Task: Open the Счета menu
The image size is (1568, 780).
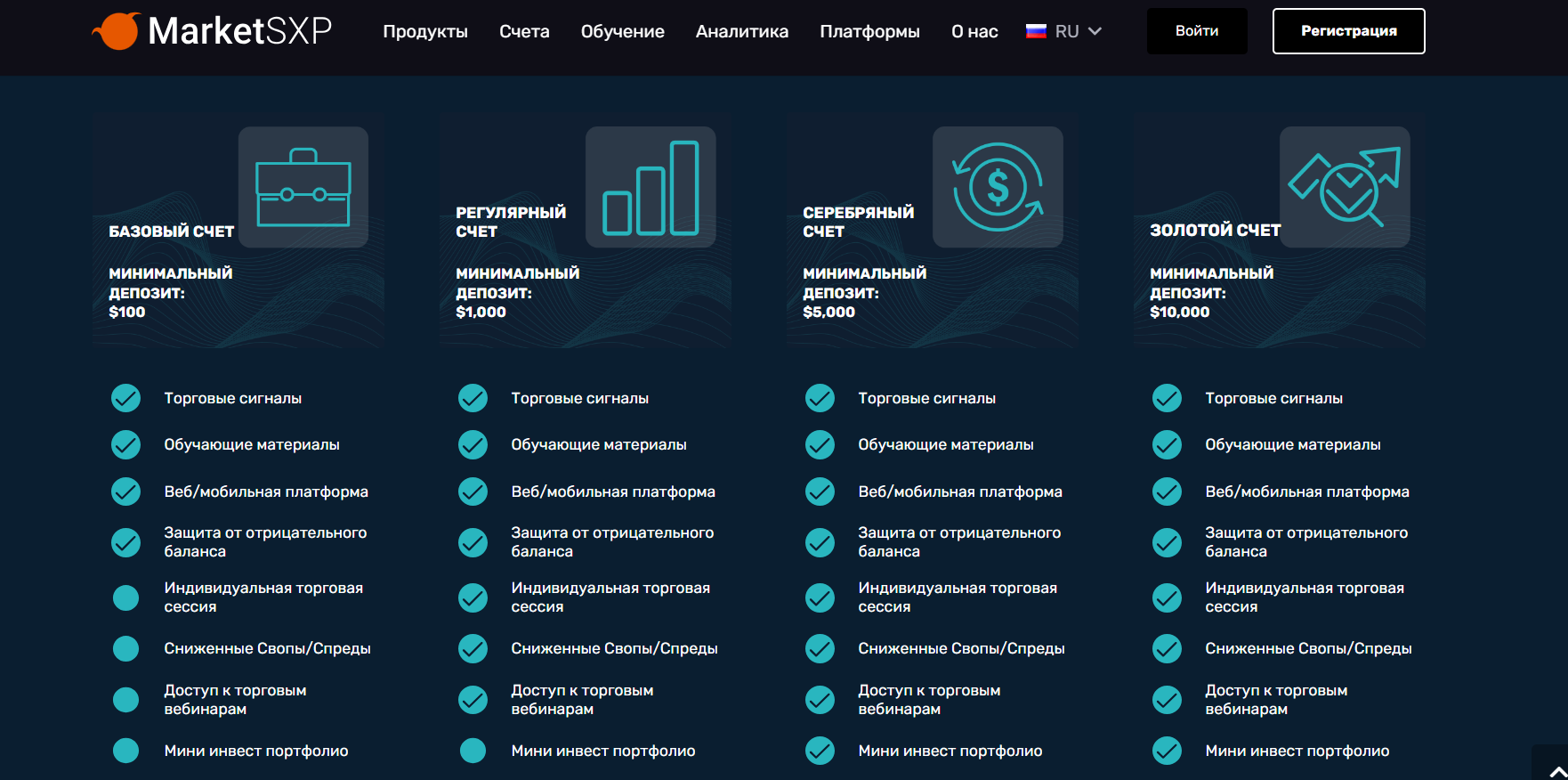Action: pos(524,31)
